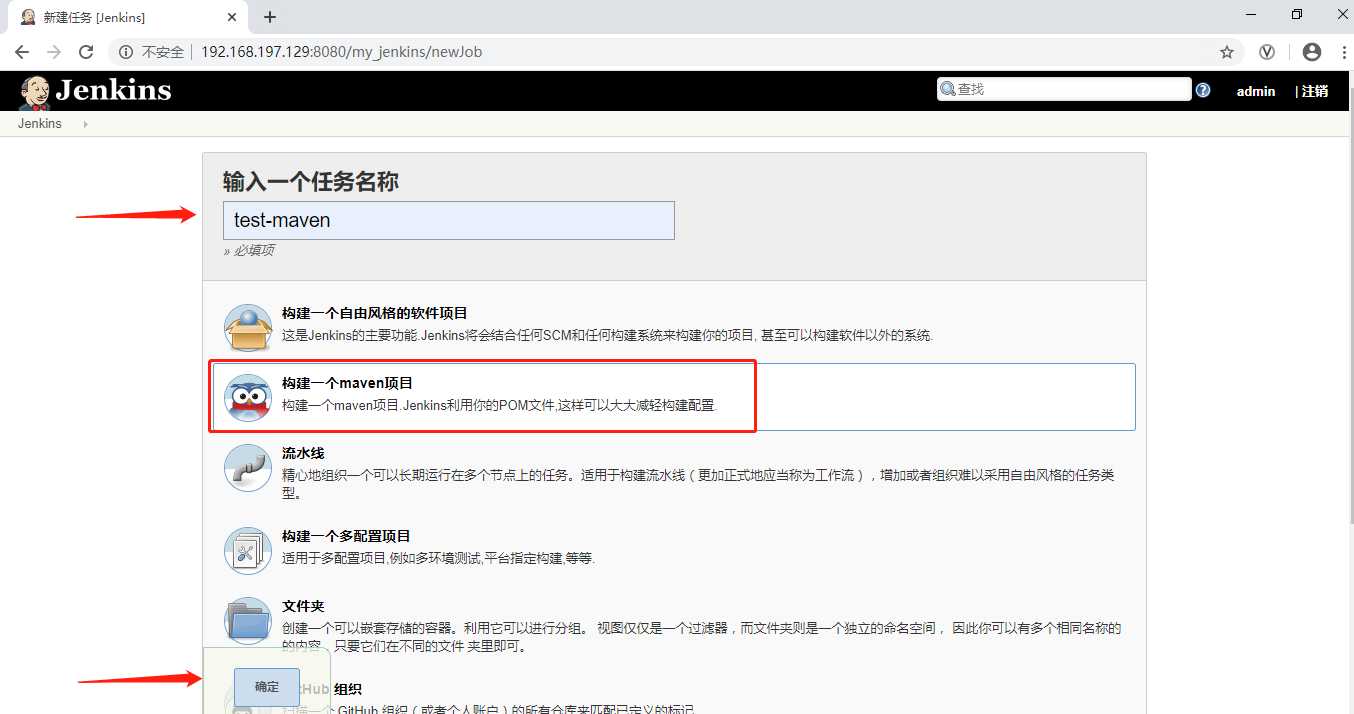
Task: Open the browser profile avatar icon
Action: 1312,52
